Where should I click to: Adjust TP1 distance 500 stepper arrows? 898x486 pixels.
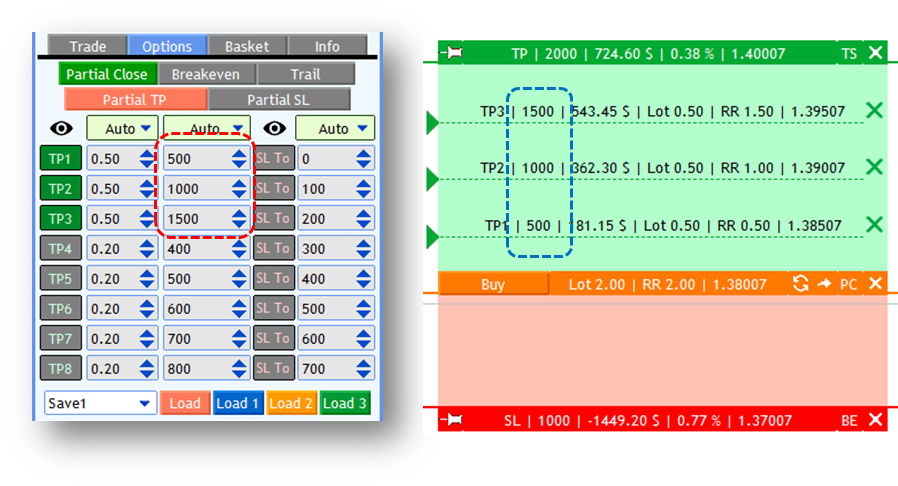(x=239, y=159)
